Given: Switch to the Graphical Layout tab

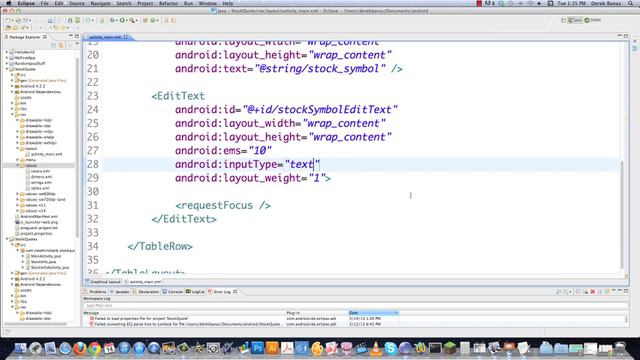Looking at the screenshot, I should pyautogui.click(x=104, y=282).
